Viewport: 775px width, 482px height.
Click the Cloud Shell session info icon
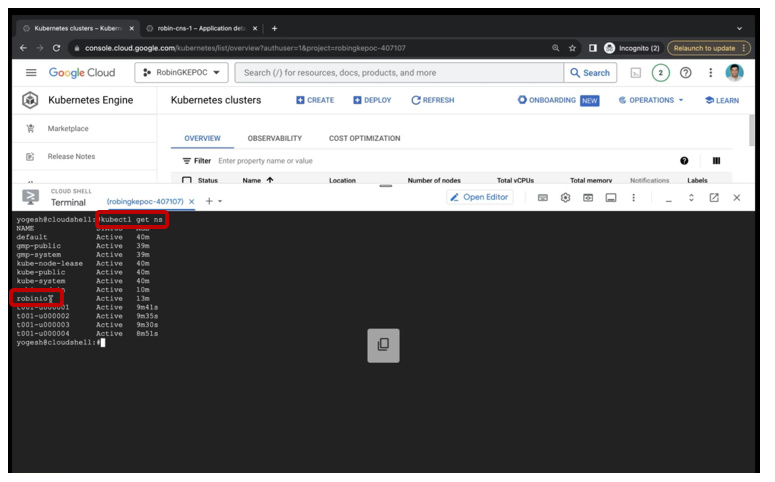(611, 198)
